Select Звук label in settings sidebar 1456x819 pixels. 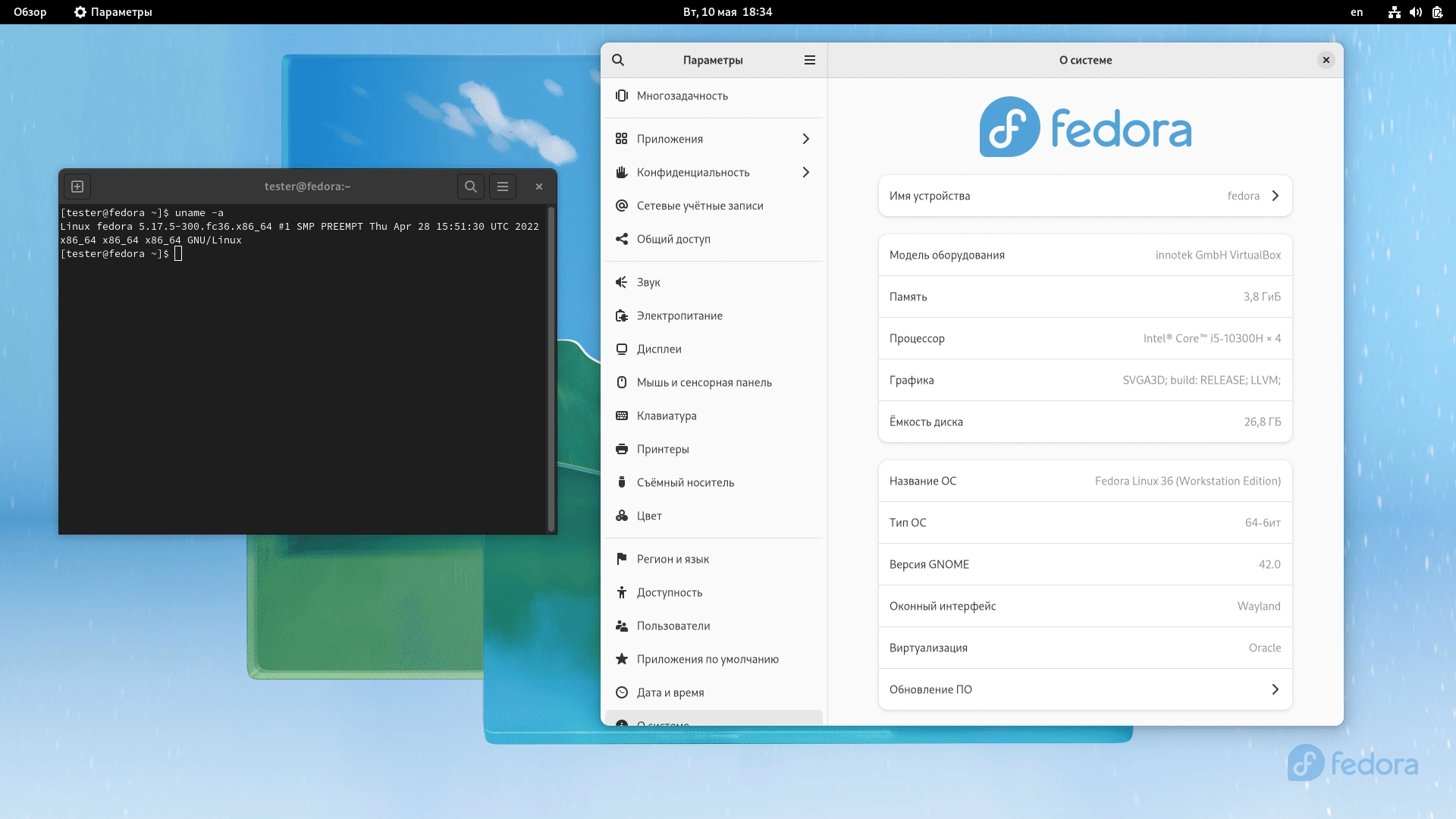(648, 282)
